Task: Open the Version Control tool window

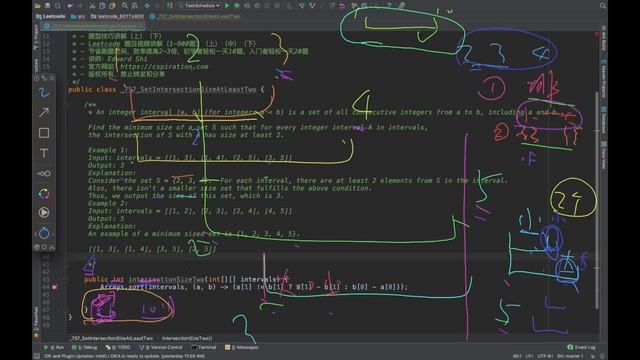Action: (x=161, y=347)
